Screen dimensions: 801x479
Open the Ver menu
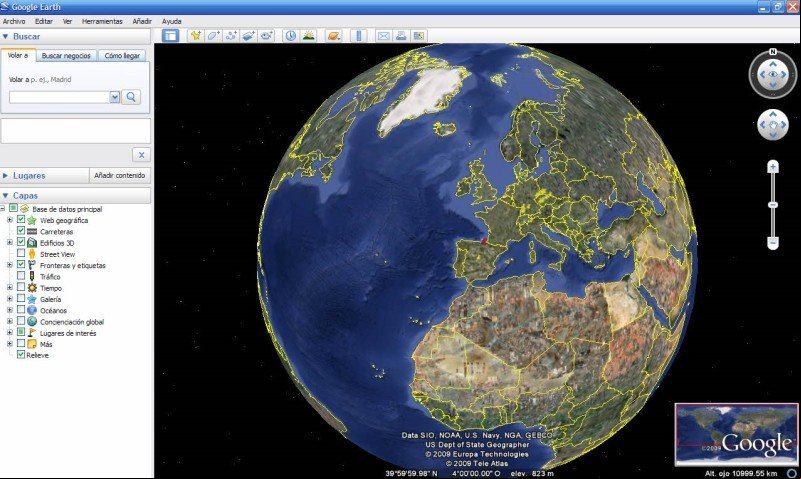pos(67,21)
